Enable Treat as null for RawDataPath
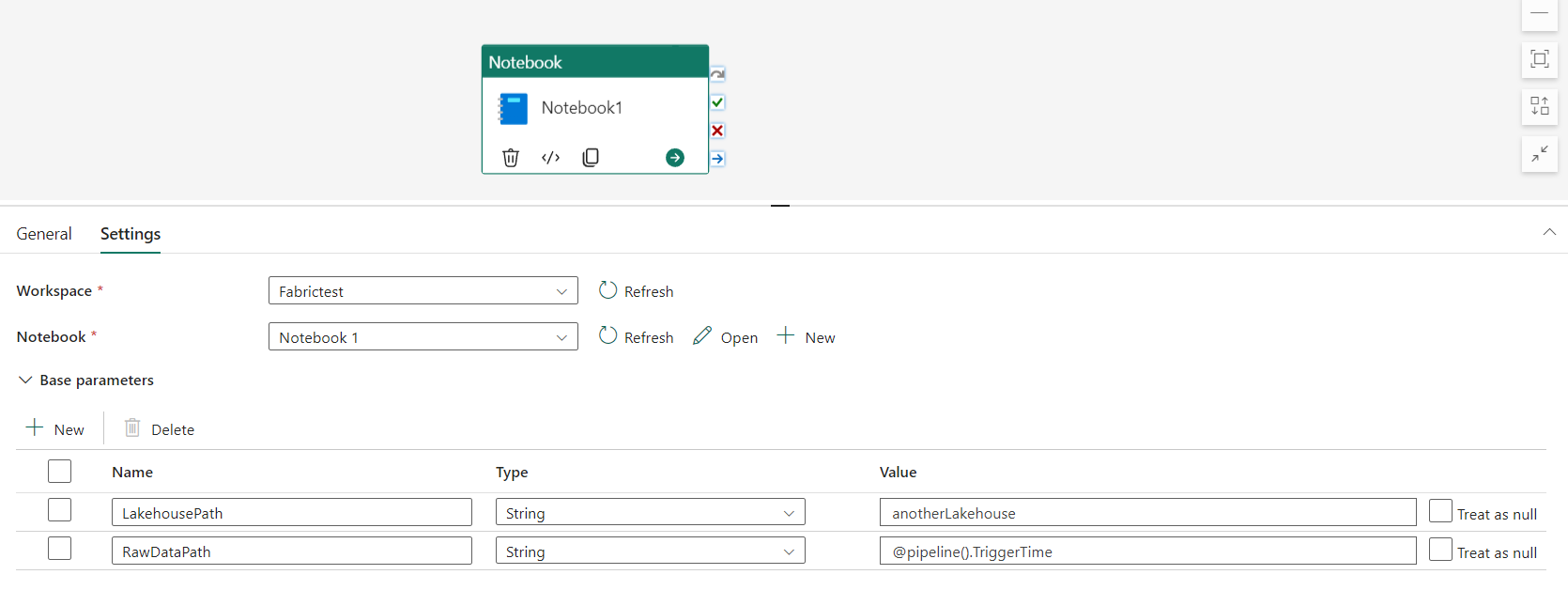Viewport: 1568px width, 590px height. [x=1440, y=550]
